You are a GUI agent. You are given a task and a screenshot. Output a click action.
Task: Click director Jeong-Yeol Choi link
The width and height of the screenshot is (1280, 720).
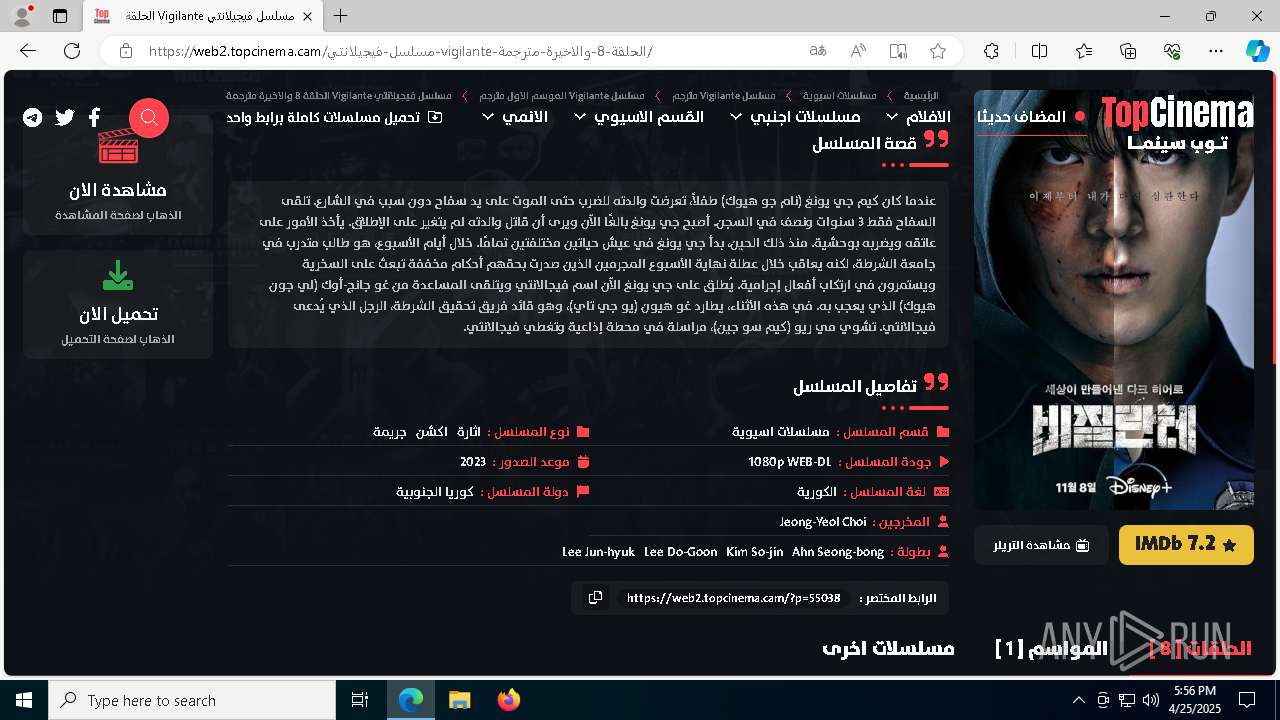click(x=823, y=522)
